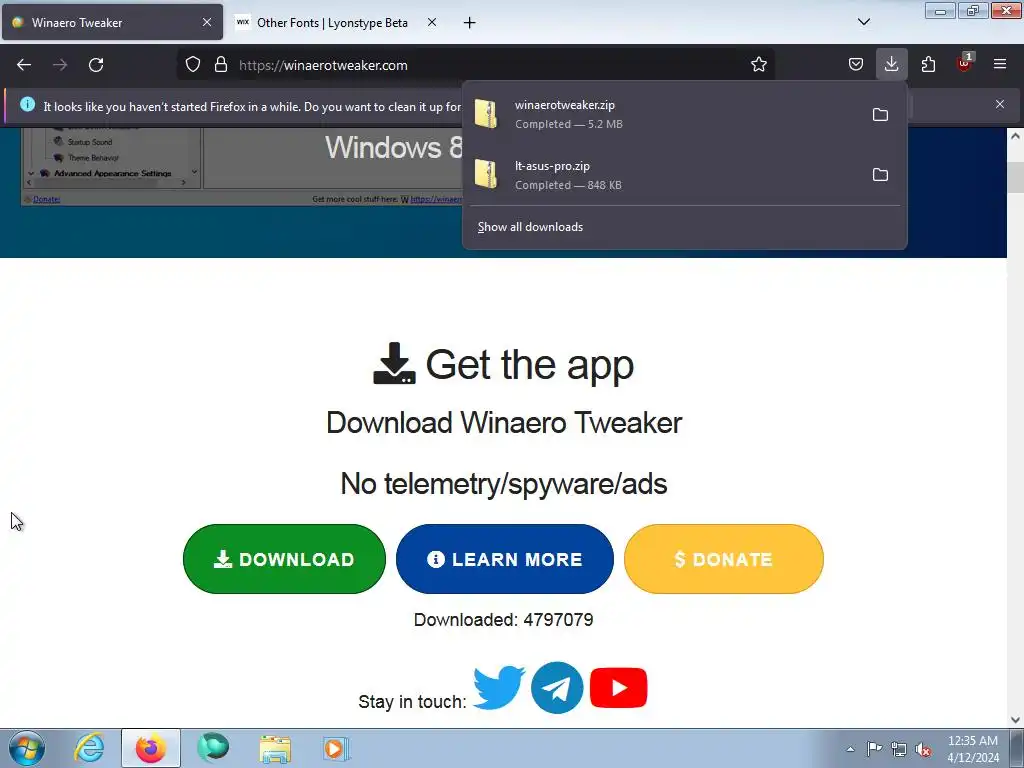The image size is (1024, 768).
Task: Click the green DOWNLOAD button
Action: 284,559
